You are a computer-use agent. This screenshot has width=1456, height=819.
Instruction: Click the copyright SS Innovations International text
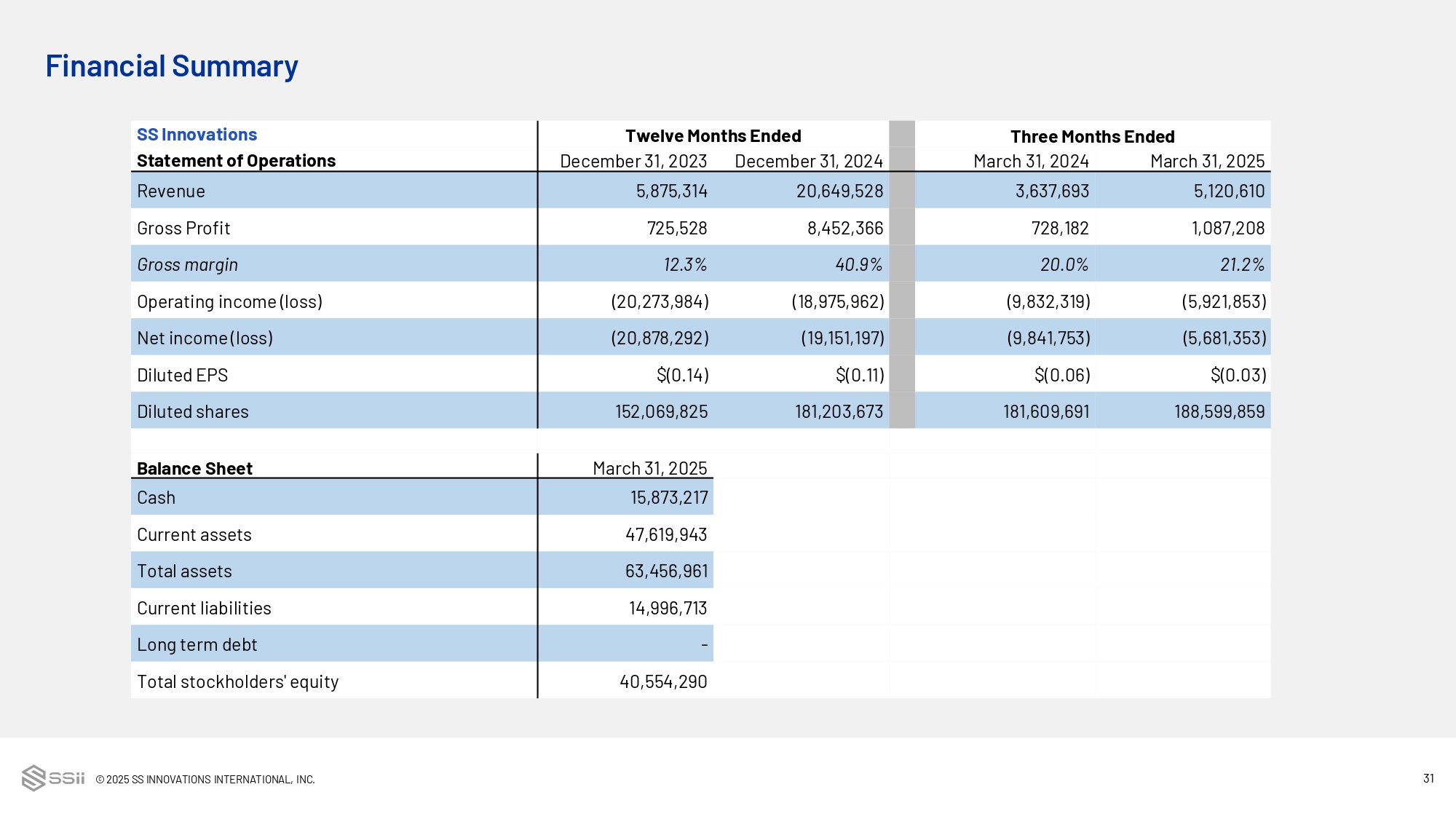(205, 780)
